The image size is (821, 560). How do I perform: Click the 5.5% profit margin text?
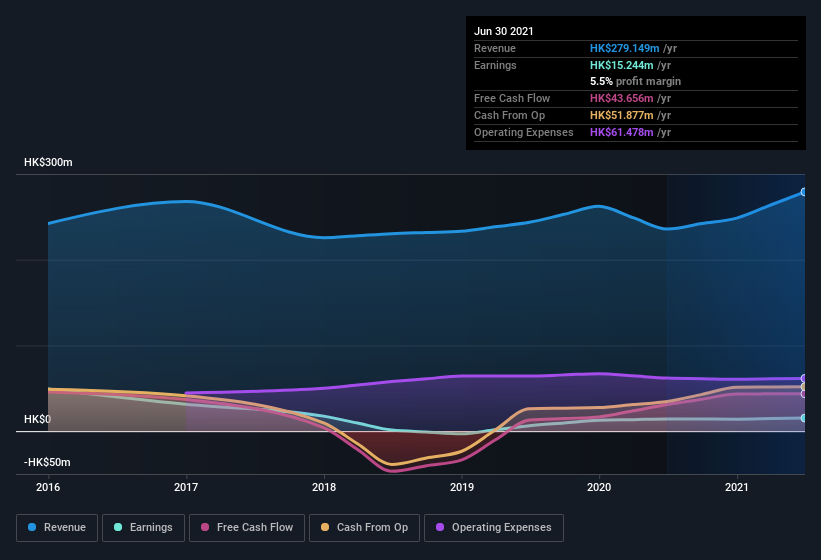click(636, 81)
